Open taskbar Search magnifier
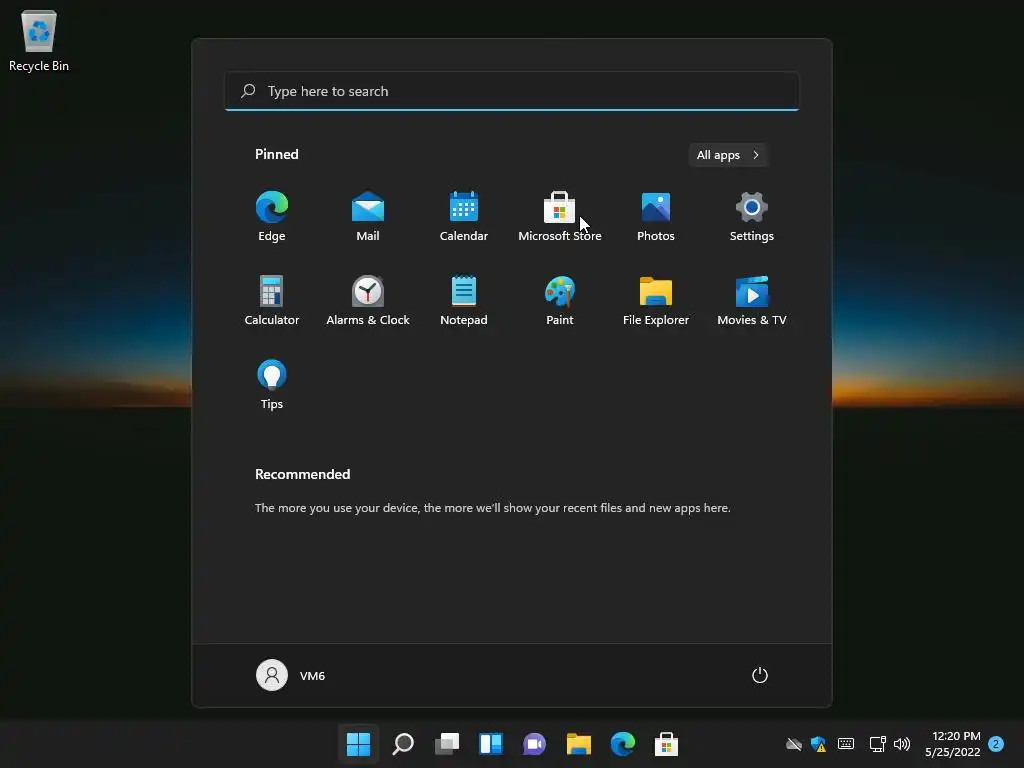The width and height of the screenshot is (1024, 768). 403,744
